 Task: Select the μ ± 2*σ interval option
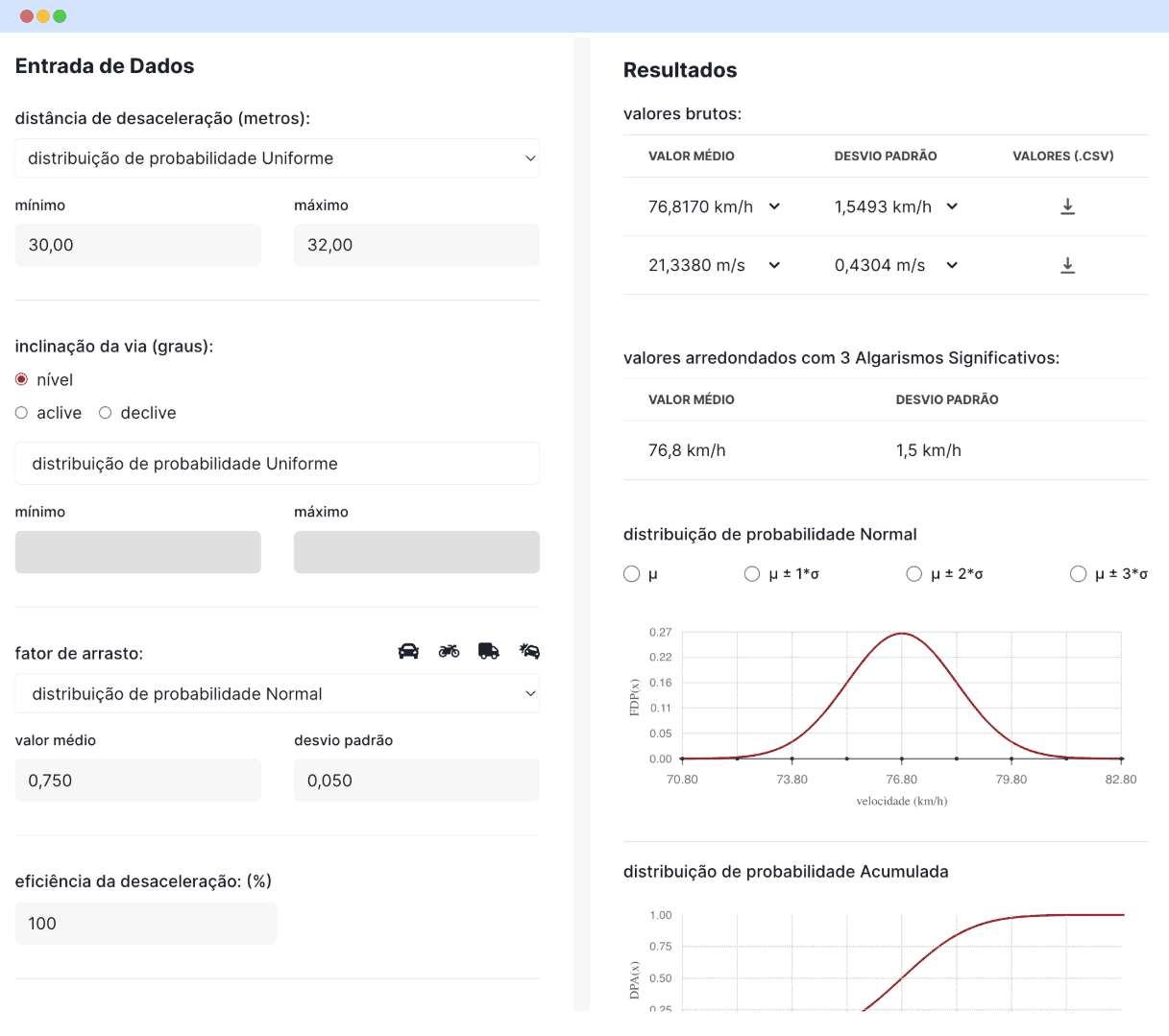pos(914,574)
